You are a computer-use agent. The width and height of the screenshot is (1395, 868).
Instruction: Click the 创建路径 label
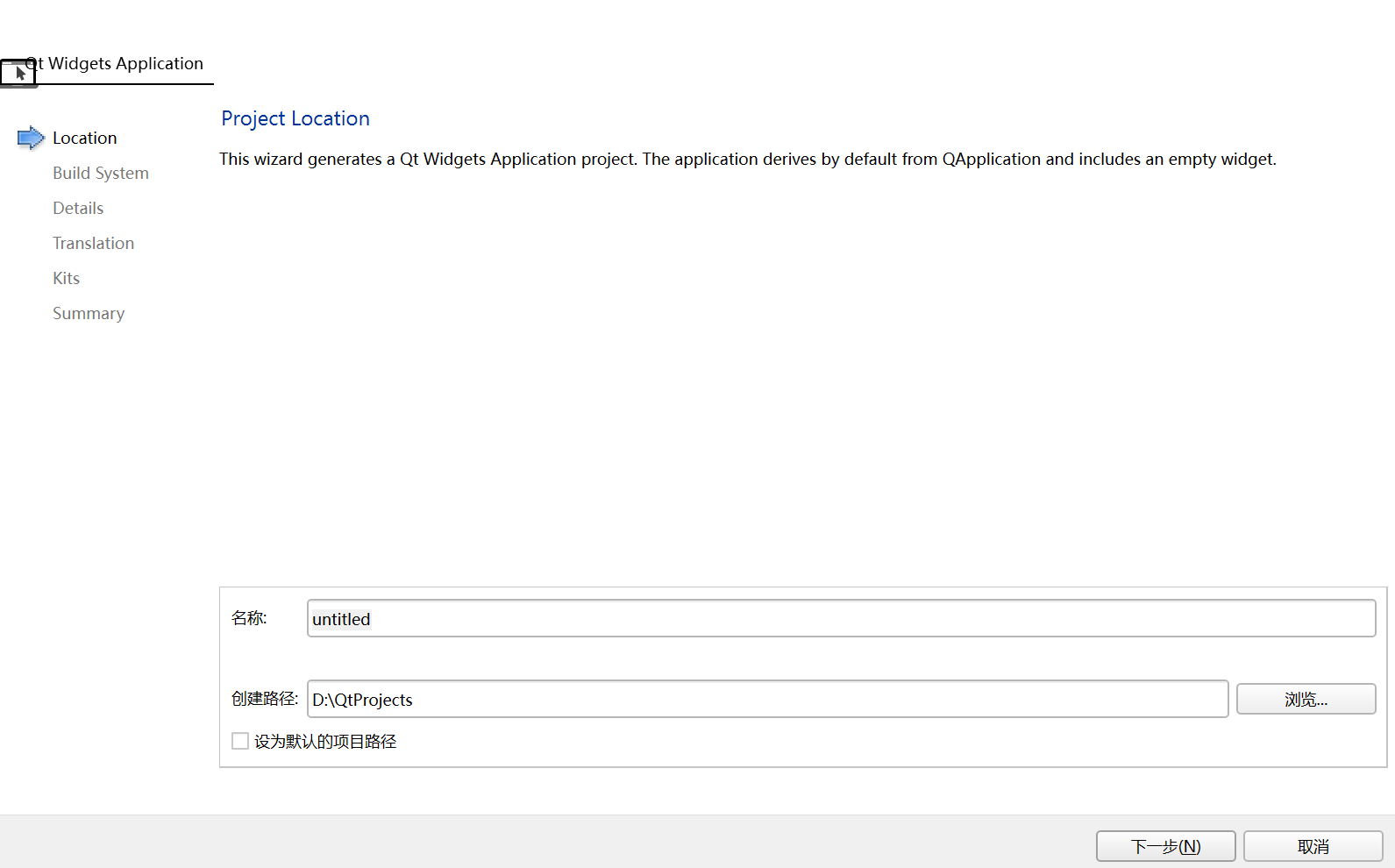click(265, 699)
